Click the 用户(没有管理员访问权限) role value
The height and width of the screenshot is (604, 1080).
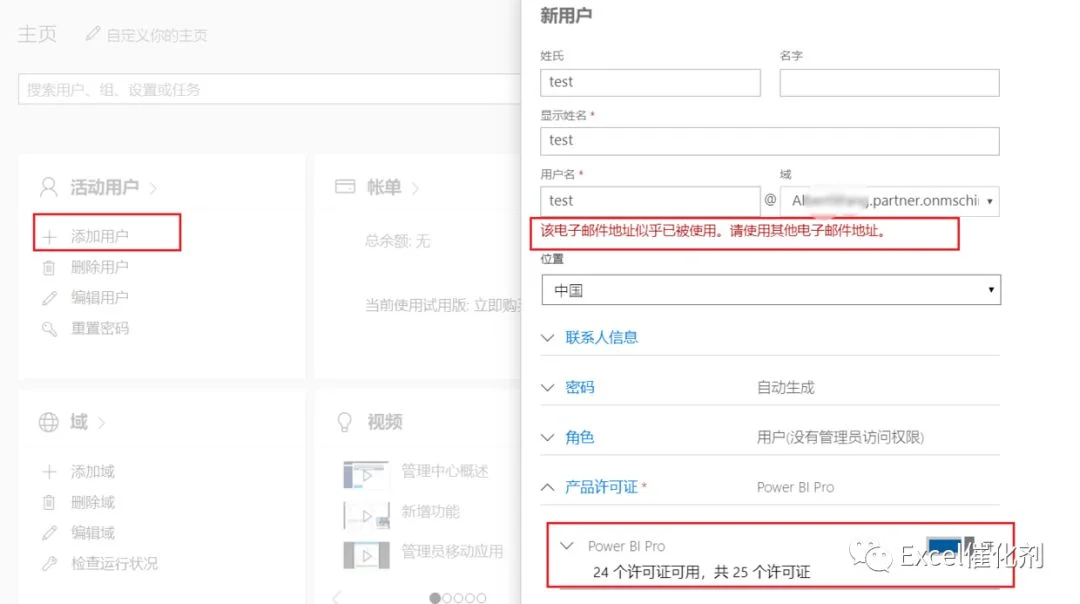click(840, 437)
